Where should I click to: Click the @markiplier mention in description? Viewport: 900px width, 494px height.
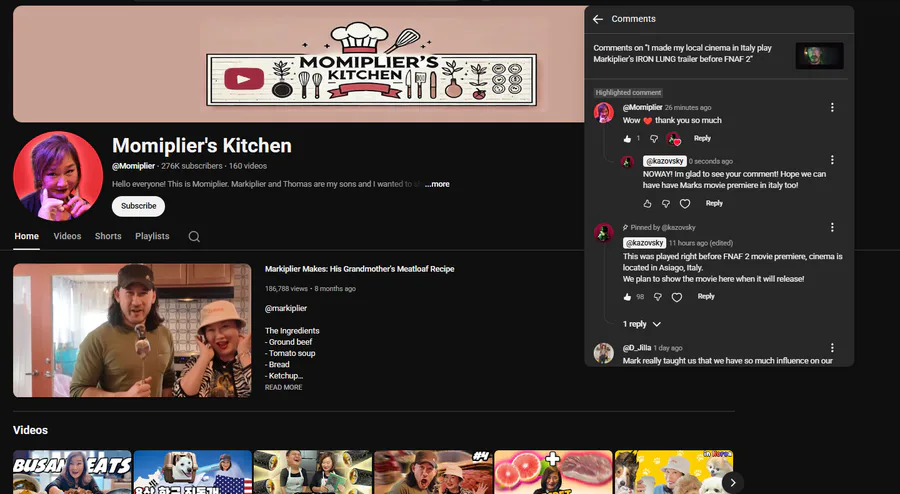pyautogui.click(x=286, y=309)
